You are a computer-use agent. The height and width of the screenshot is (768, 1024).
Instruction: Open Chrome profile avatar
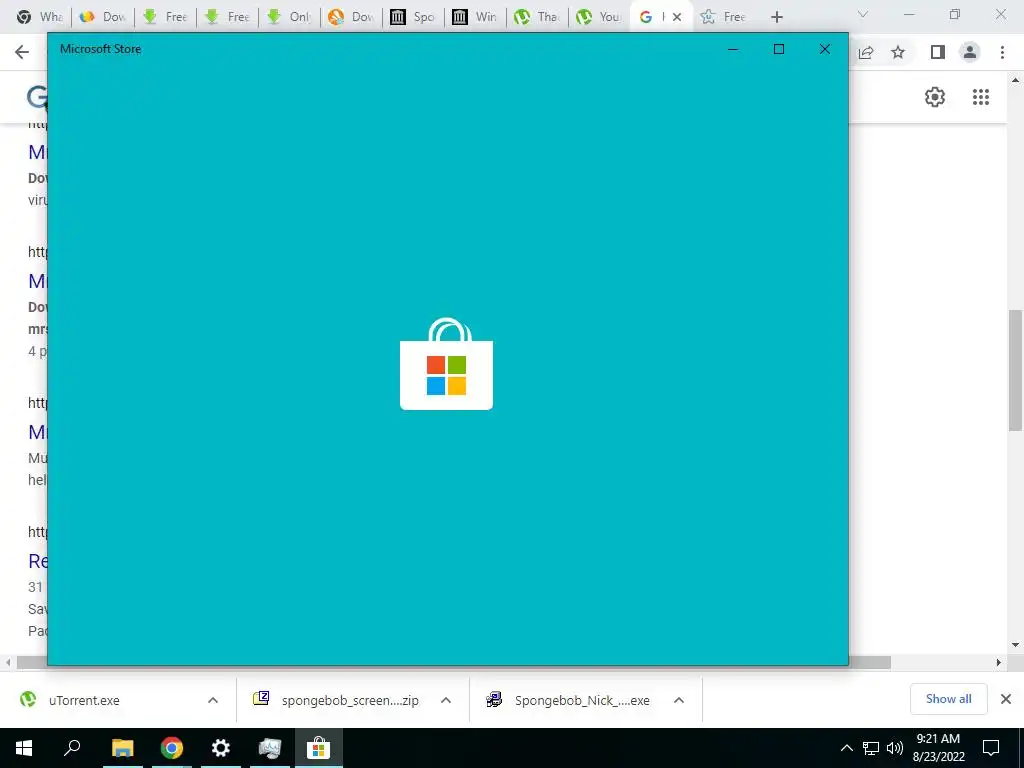970,52
